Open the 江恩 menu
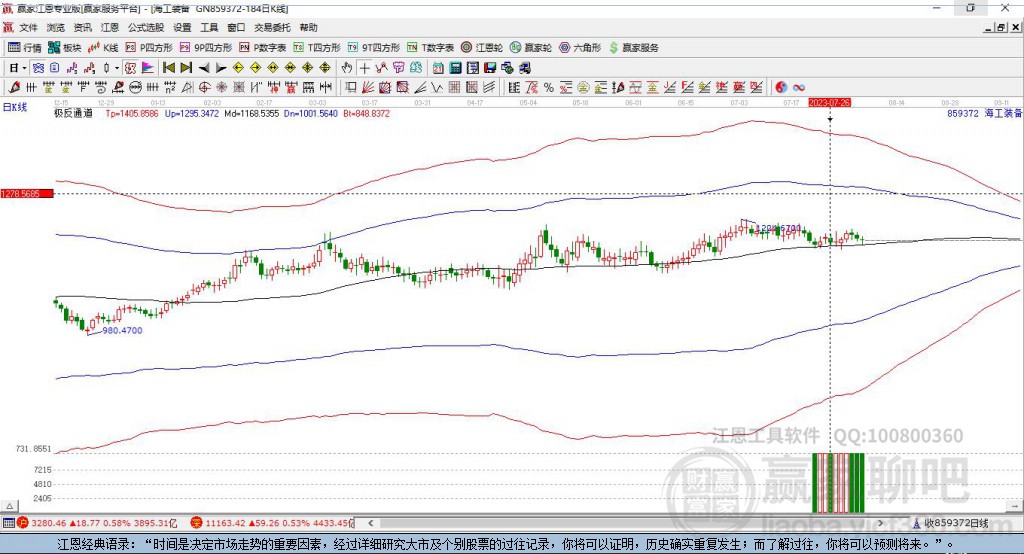Viewport: 1024px width, 554px height. tap(110, 27)
